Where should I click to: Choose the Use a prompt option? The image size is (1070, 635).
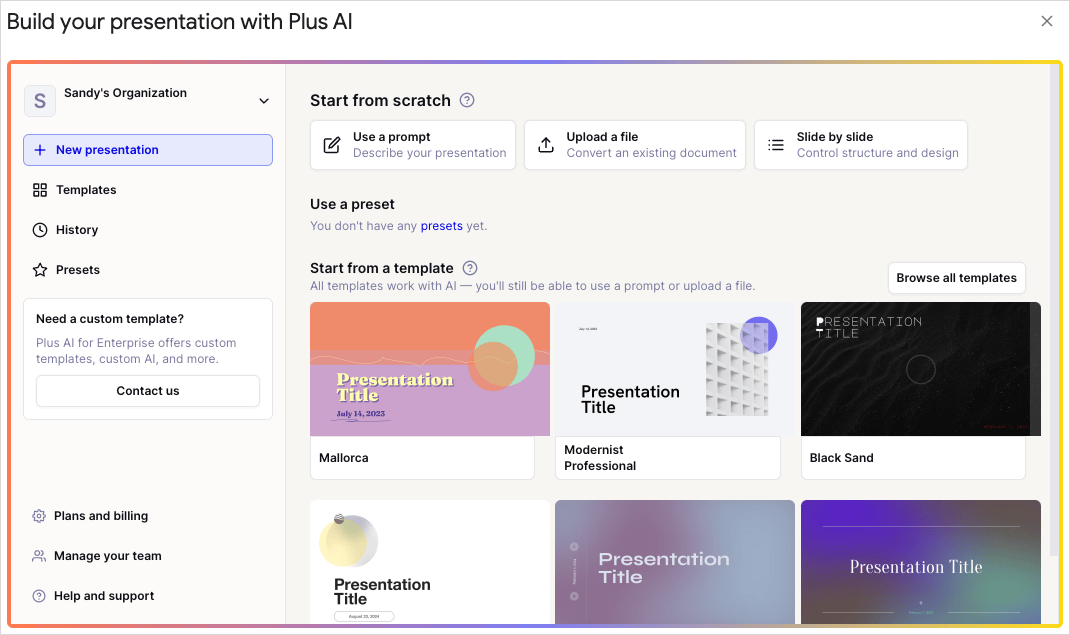[x=413, y=145]
